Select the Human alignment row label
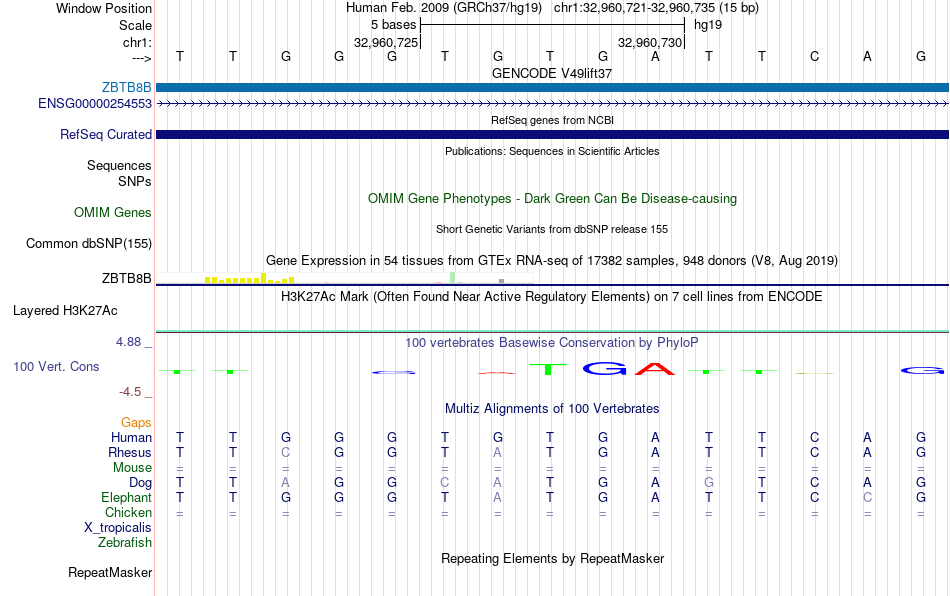 pos(131,437)
